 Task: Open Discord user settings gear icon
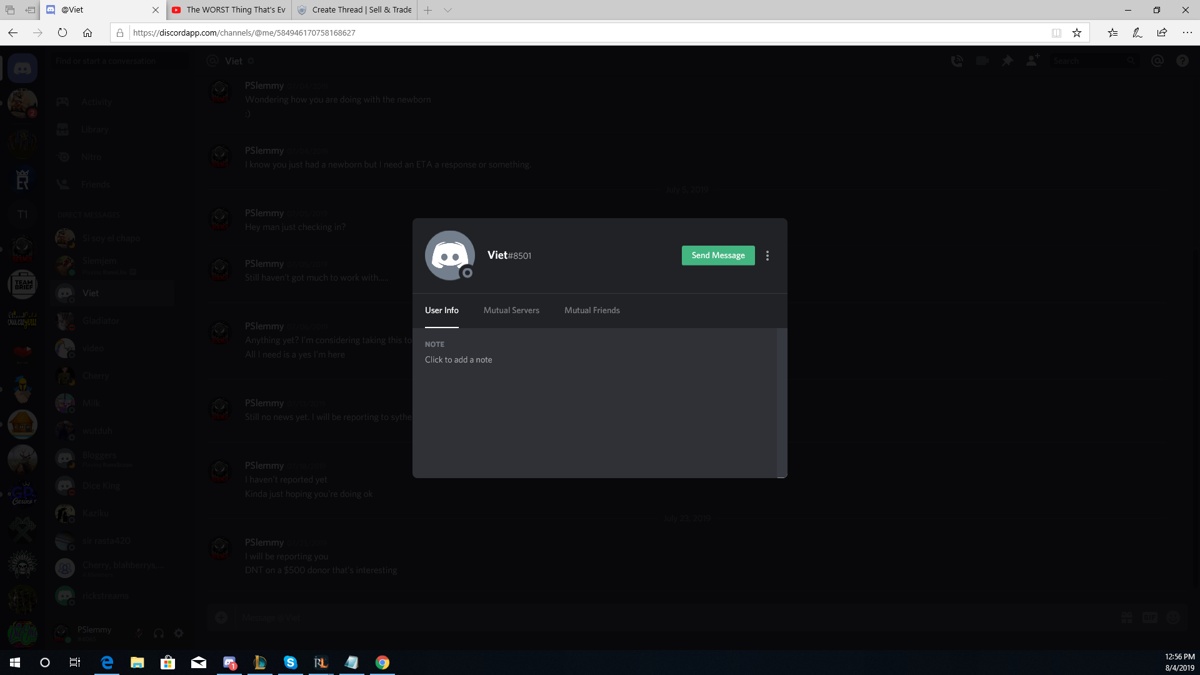(179, 633)
